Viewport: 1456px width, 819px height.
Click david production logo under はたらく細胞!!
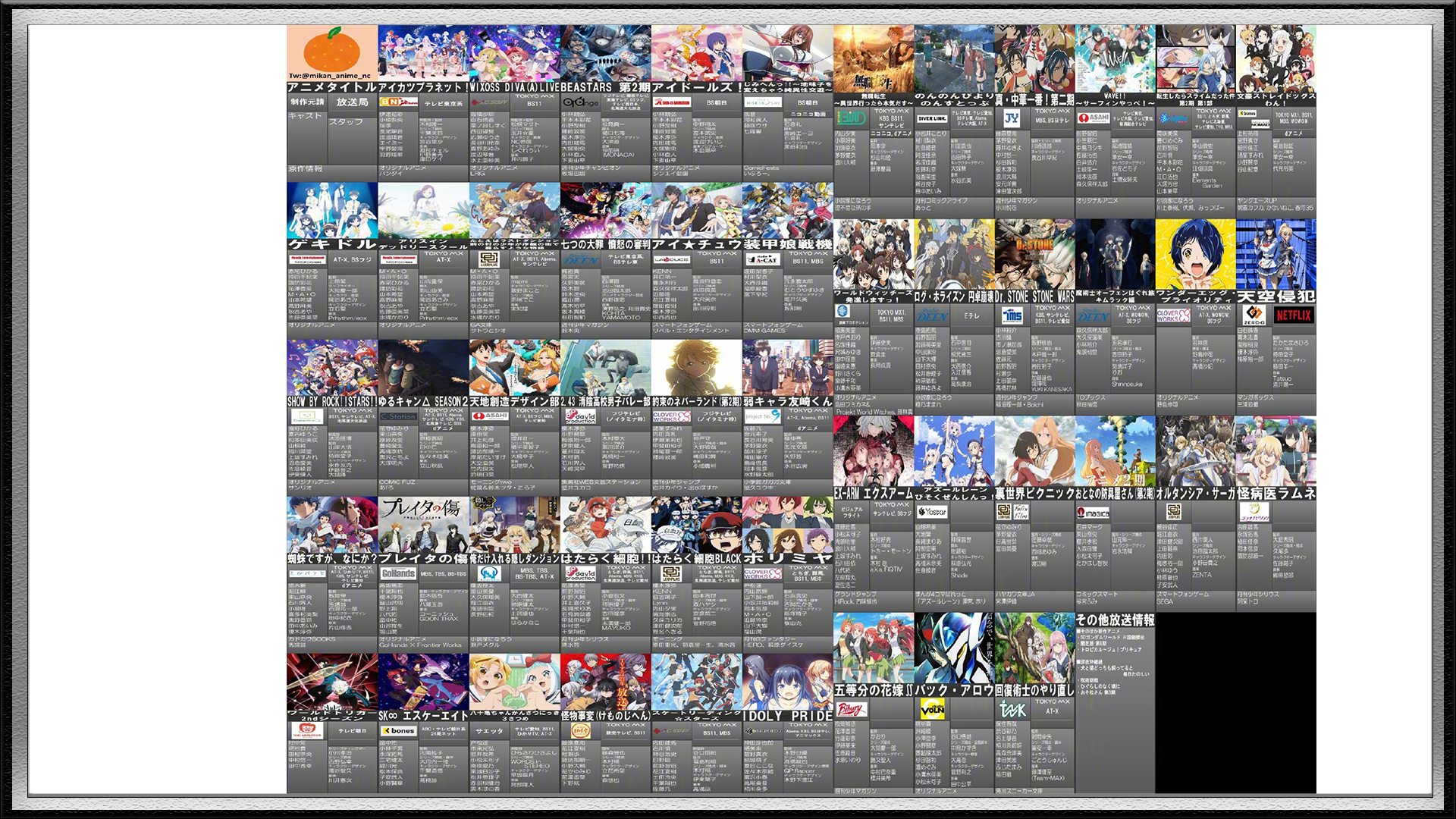[580, 573]
